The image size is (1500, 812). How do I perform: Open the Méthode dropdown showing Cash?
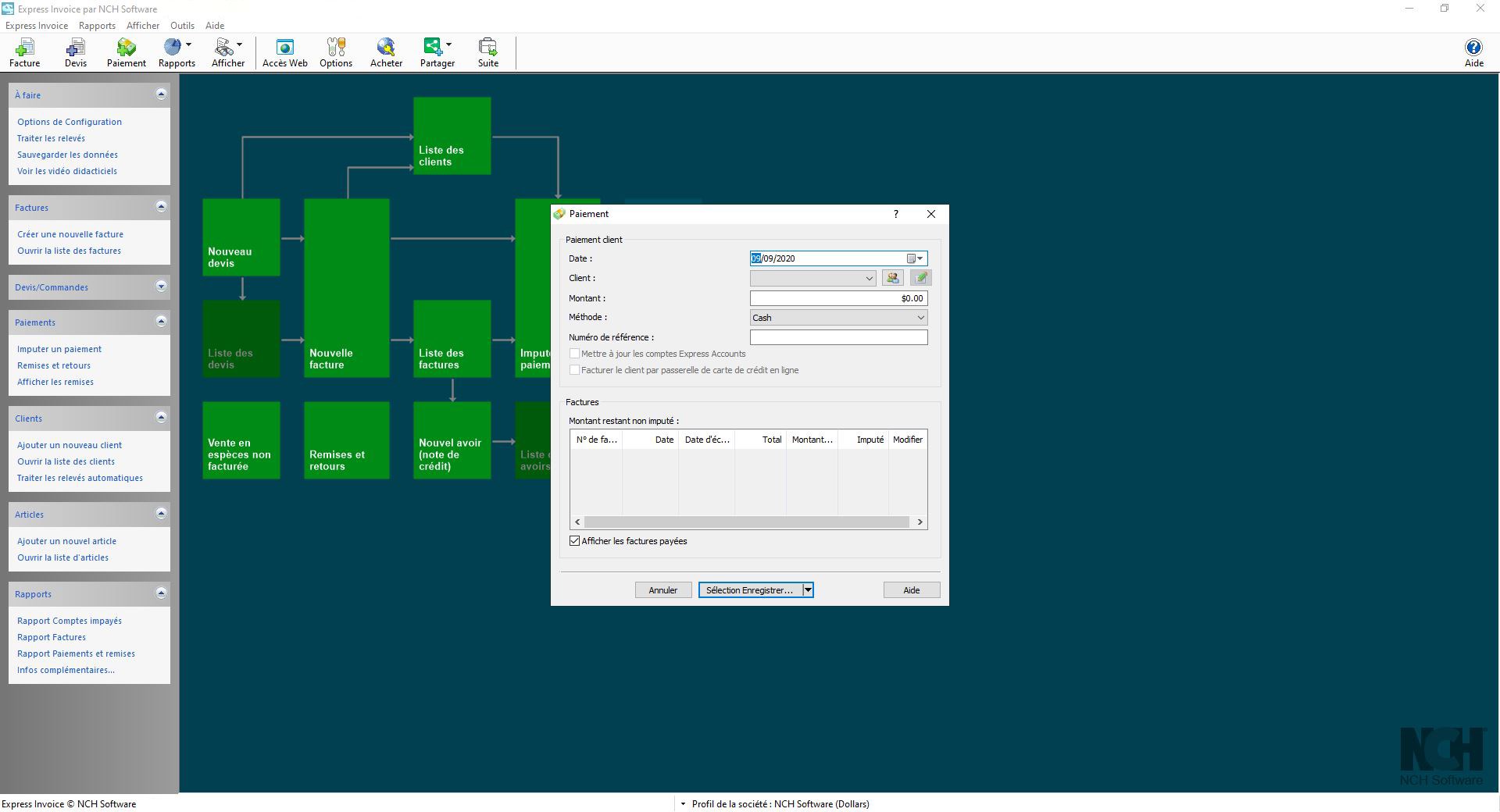coord(839,318)
